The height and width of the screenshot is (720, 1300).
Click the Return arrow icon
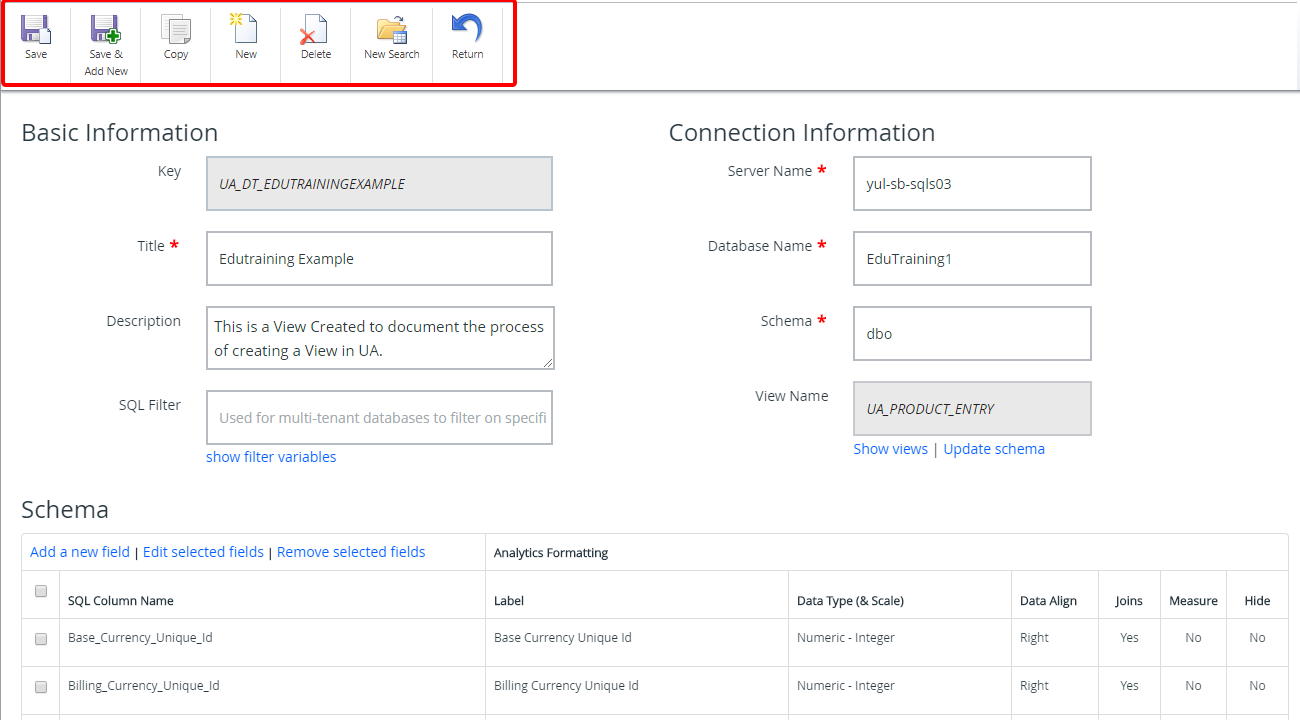click(467, 30)
